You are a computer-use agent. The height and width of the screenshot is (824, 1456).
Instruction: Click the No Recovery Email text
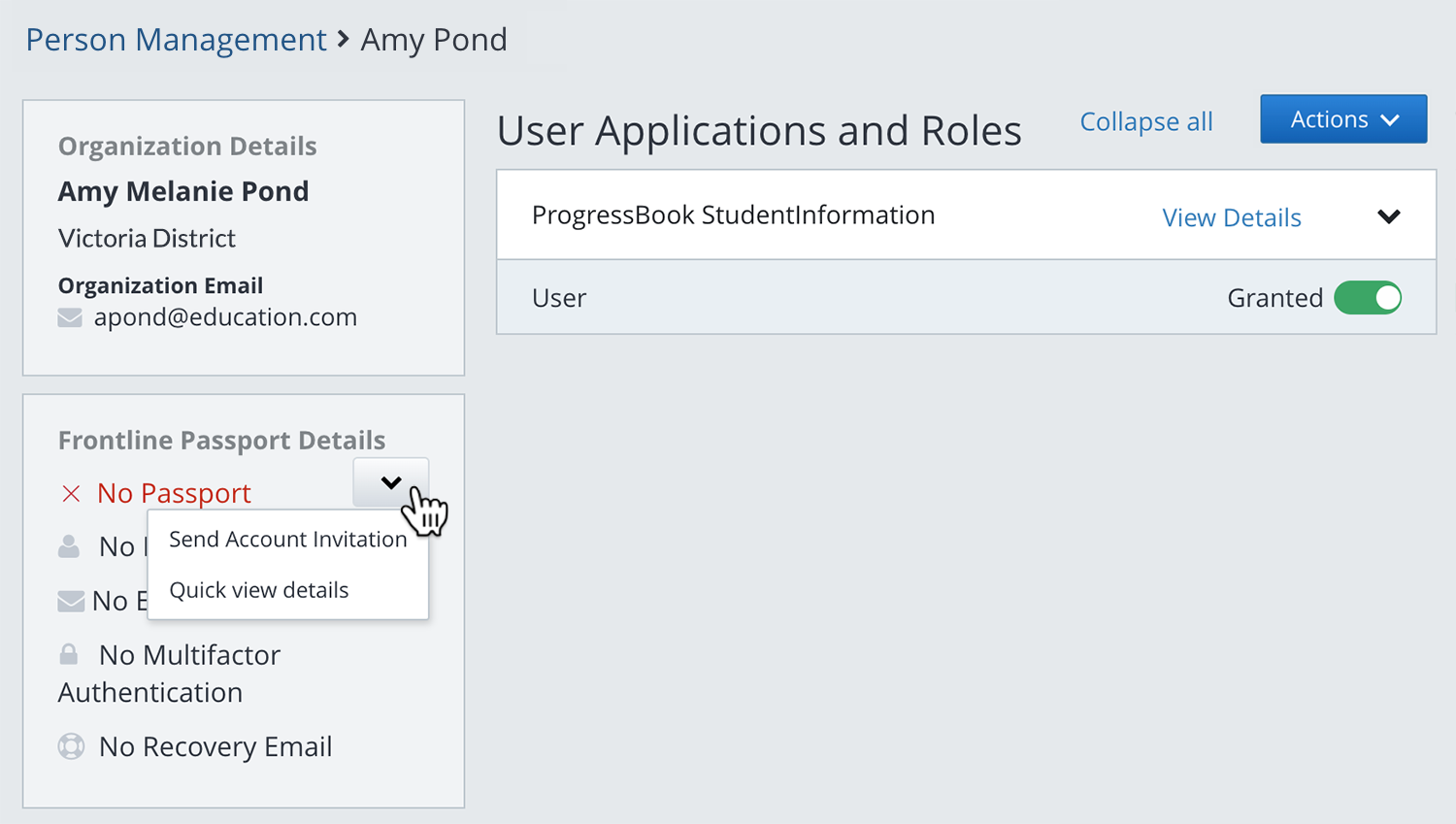tap(215, 746)
